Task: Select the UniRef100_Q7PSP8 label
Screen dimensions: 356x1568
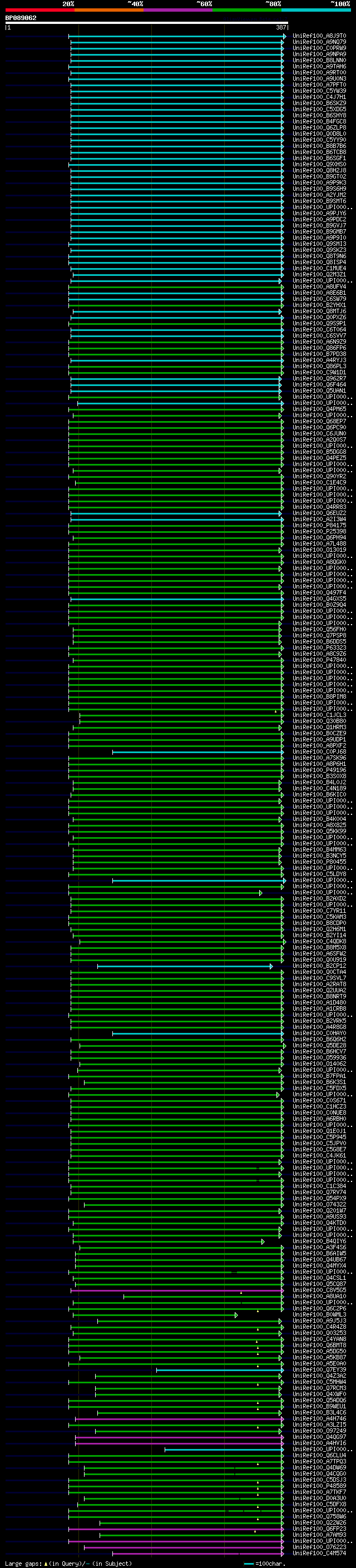Action: [x=319, y=635]
